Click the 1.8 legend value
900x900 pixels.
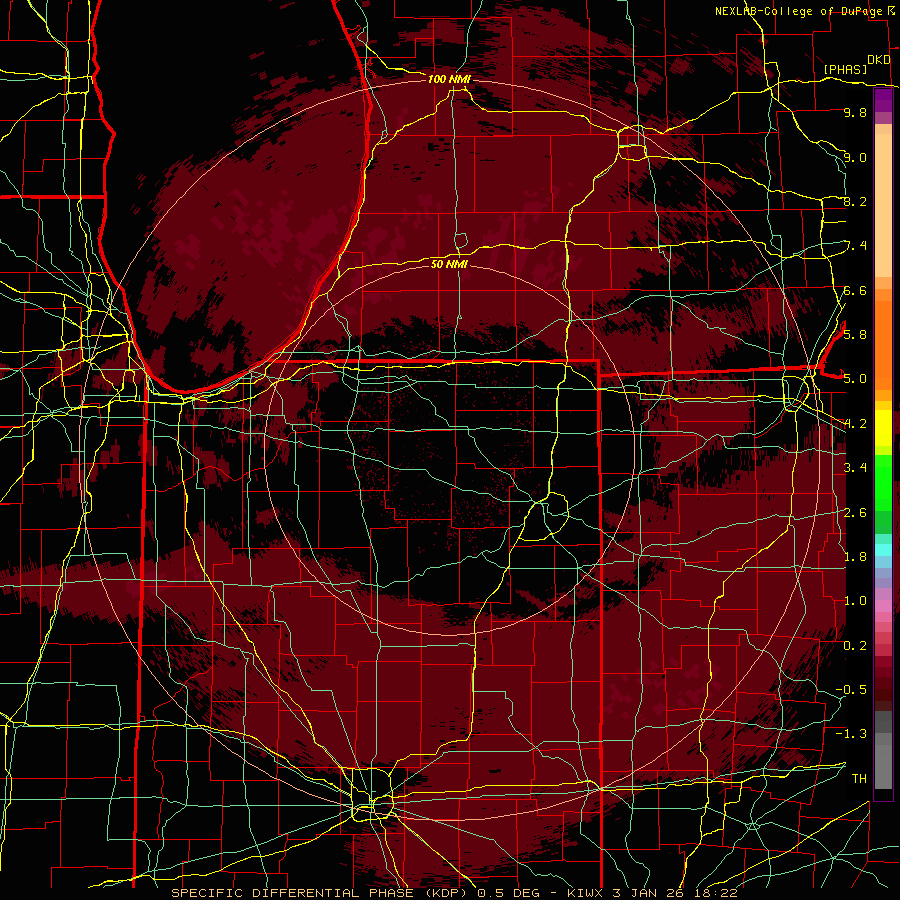855,557
